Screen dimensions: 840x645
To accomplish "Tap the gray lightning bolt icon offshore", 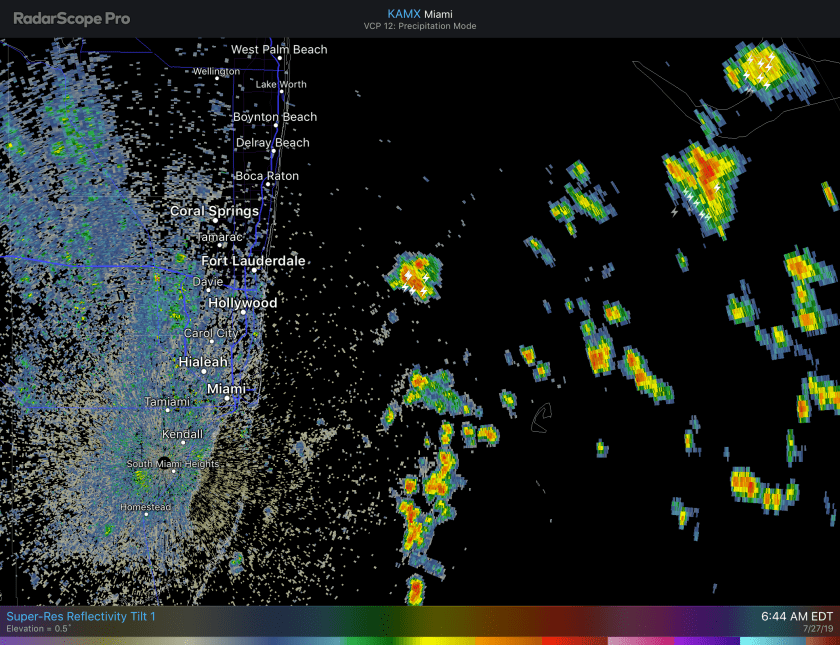I will (x=675, y=212).
